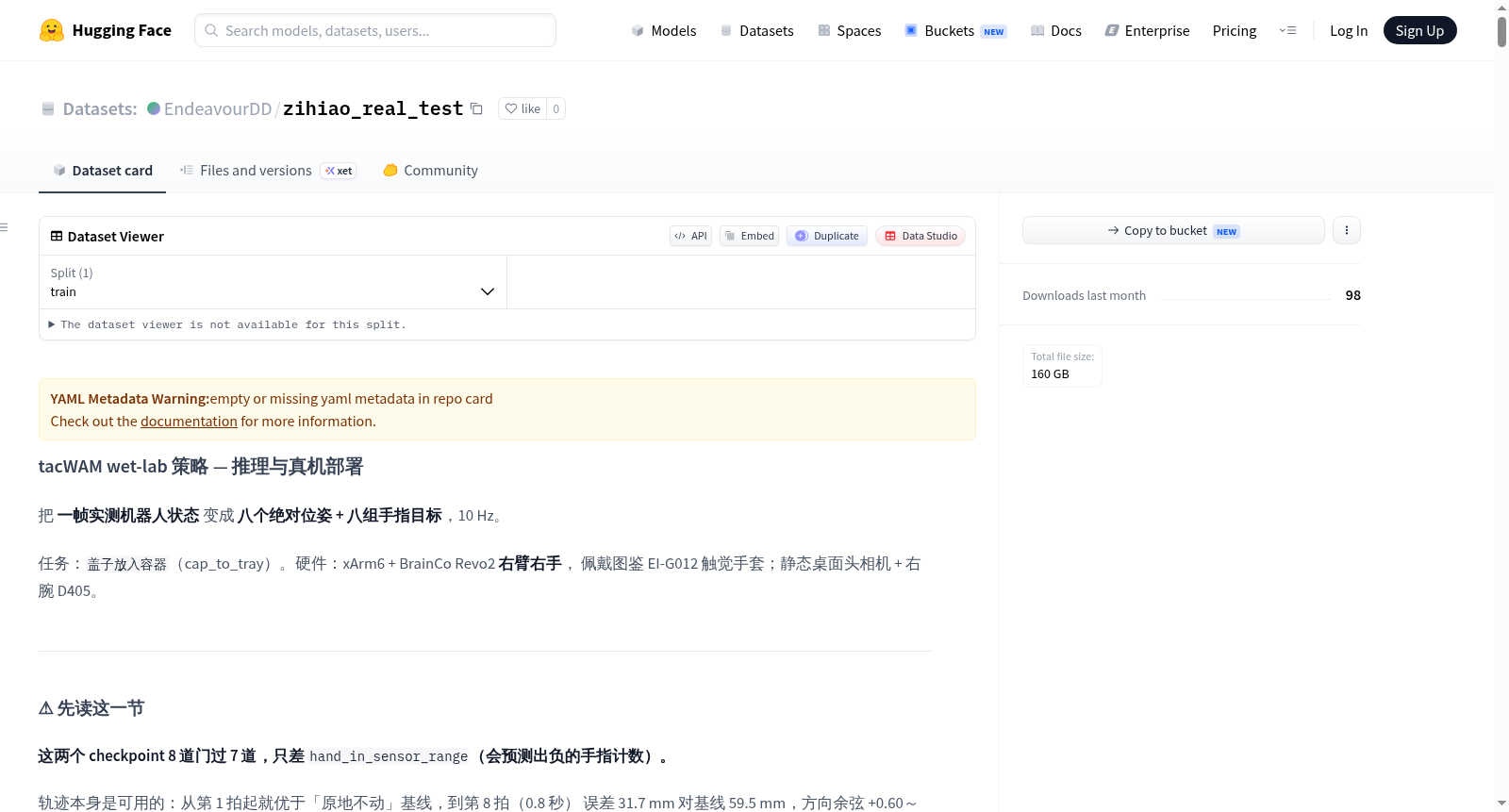This screenshot has height=812, width=1509.
Task: Open the Models page
Action: click(664, 30)
